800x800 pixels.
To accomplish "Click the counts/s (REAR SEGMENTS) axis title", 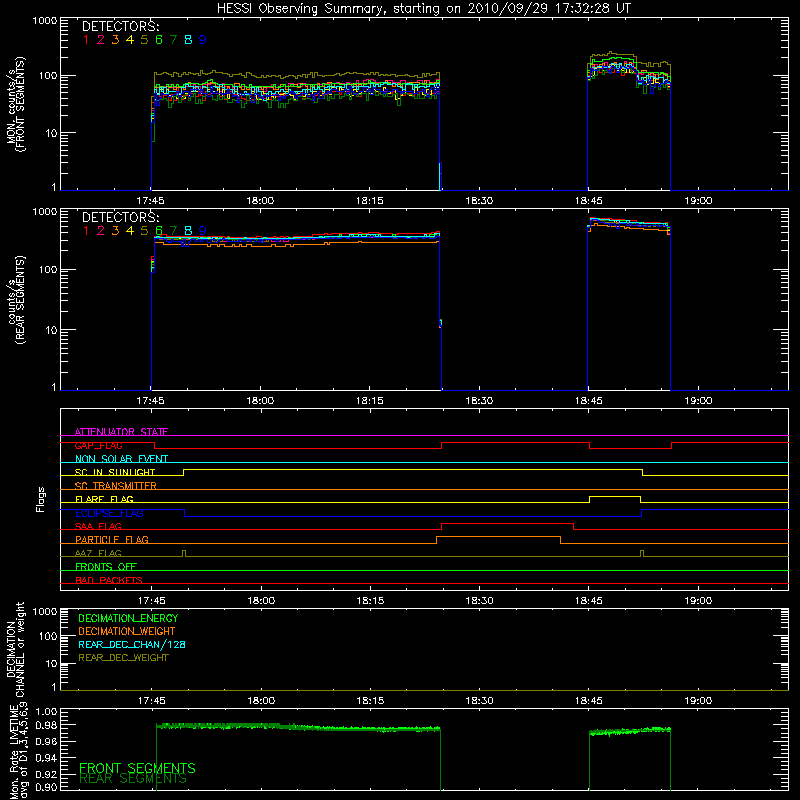I will (x=15, y=300).
